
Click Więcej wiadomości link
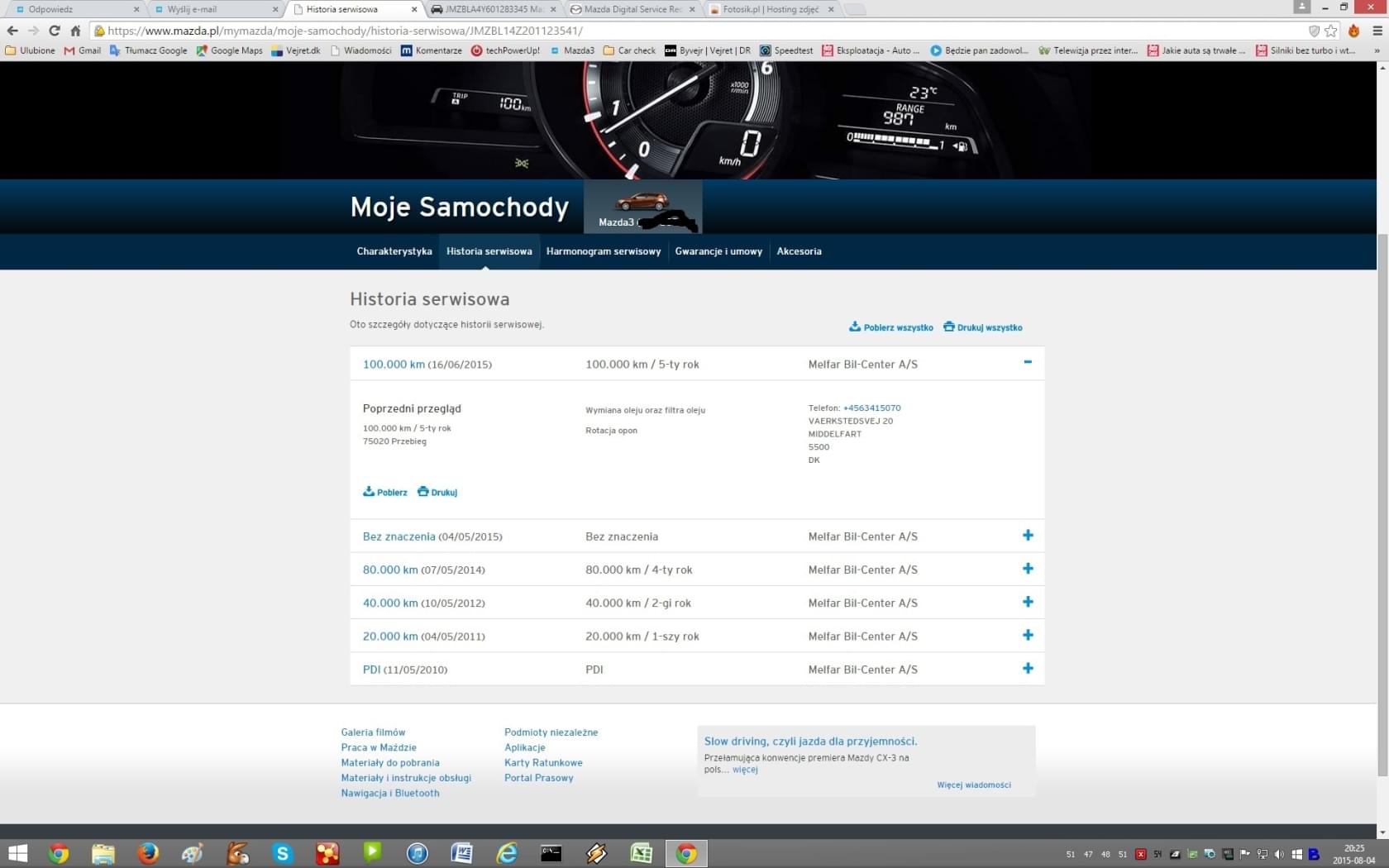(974, 785)
